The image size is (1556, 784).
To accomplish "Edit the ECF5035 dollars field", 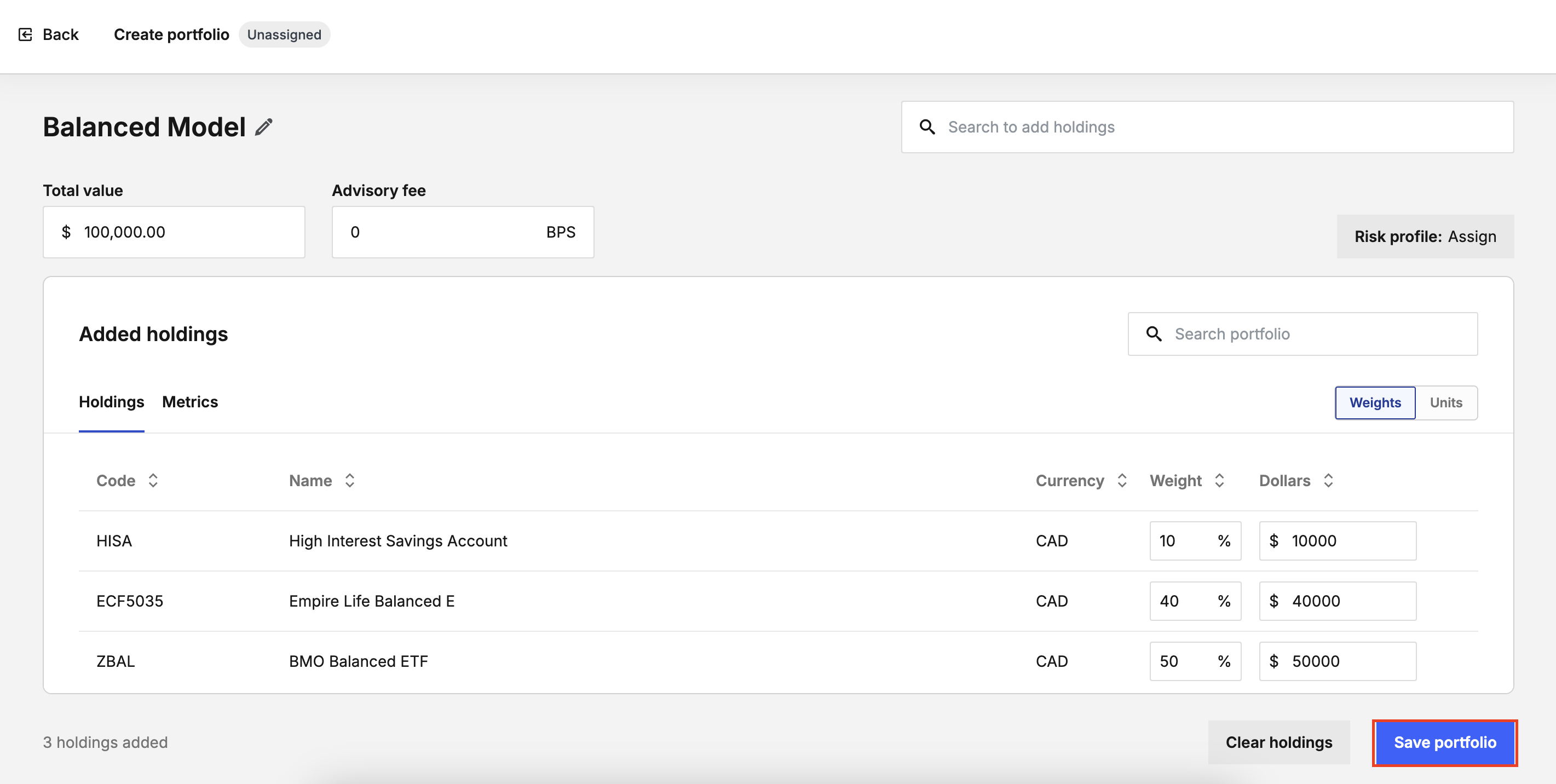I will pos(1338,602).
